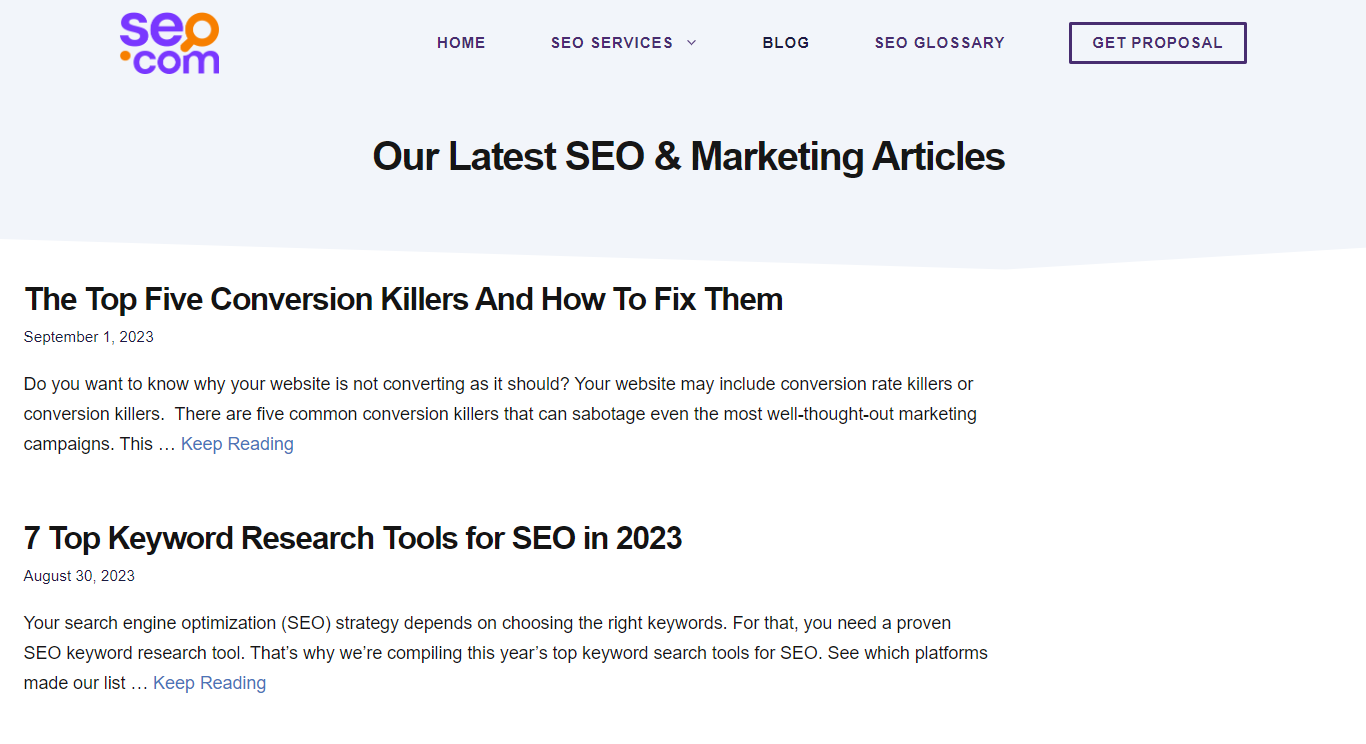Open 7 Top Keyword Research Tools article title
The width and height of the screenshot is (1366, 744).
[x=353, y=538]
